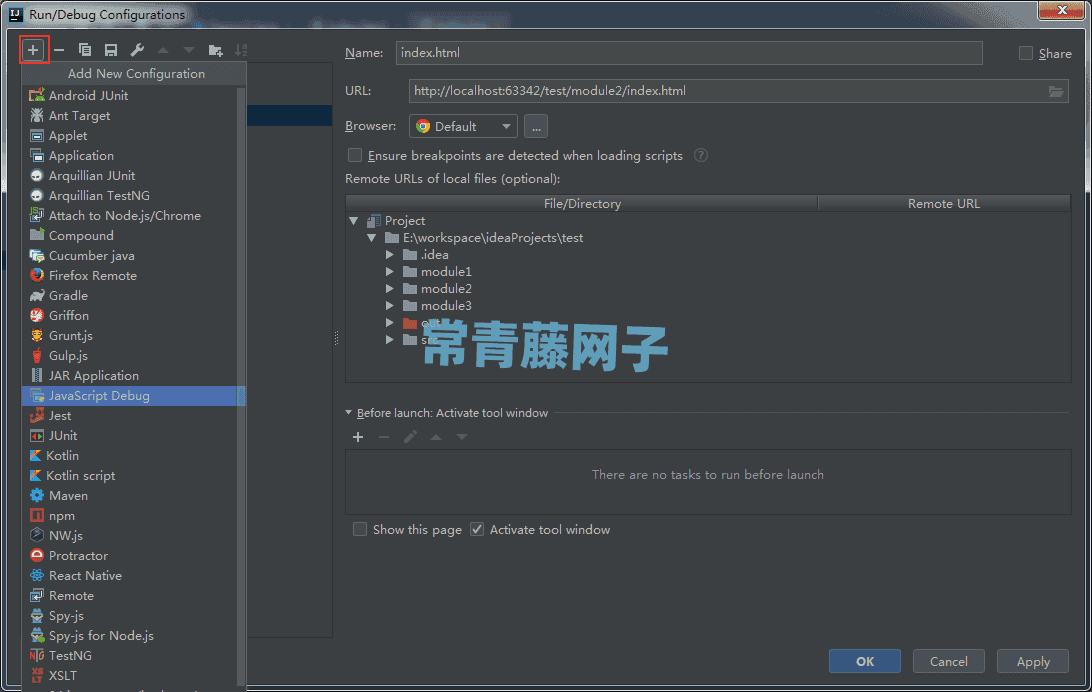
Task: Click the OK button
Action: [864, 661]
